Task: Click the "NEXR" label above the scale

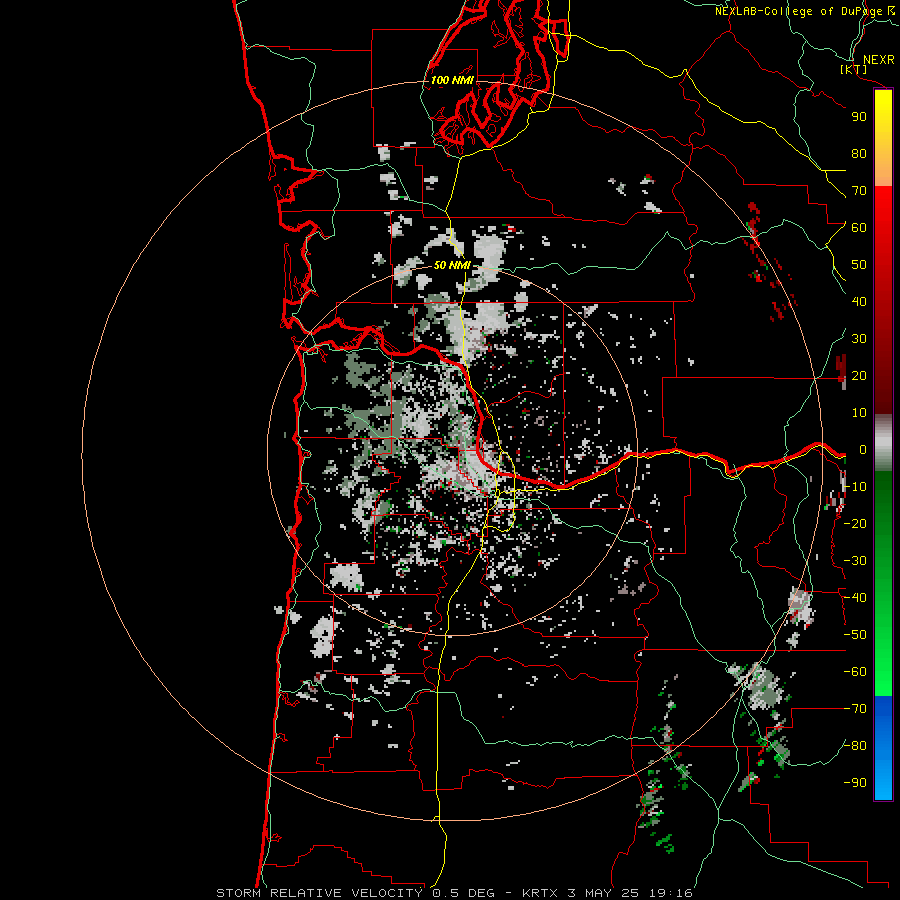Action: 878,60
